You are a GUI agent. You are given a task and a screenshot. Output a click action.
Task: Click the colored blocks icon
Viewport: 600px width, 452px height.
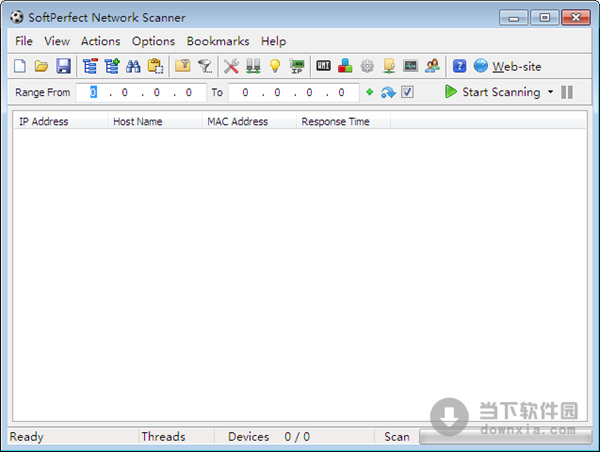coord(345,66)
